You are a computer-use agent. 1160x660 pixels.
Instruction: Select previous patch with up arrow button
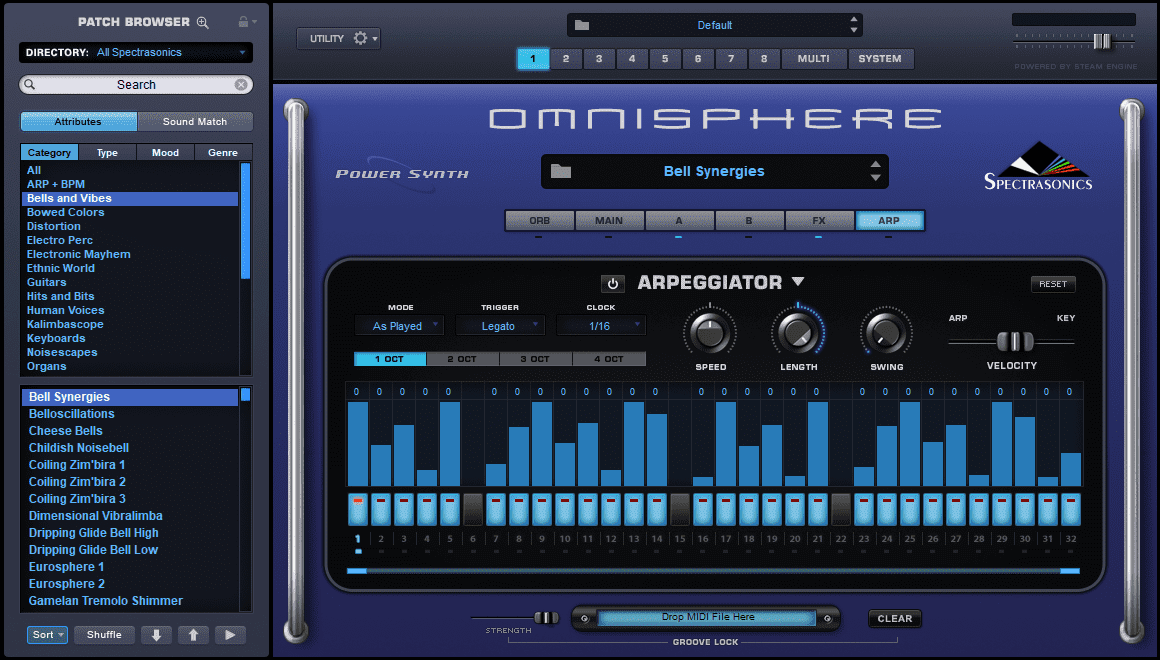(193, 635)
